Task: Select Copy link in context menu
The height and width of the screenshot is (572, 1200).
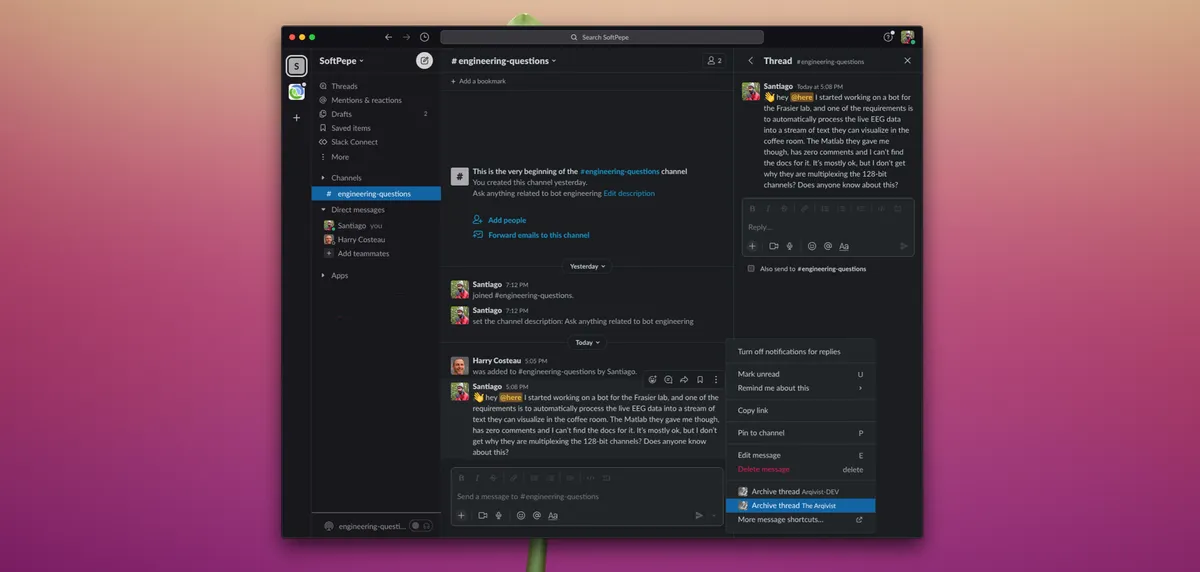Action: tap(800, 410)
